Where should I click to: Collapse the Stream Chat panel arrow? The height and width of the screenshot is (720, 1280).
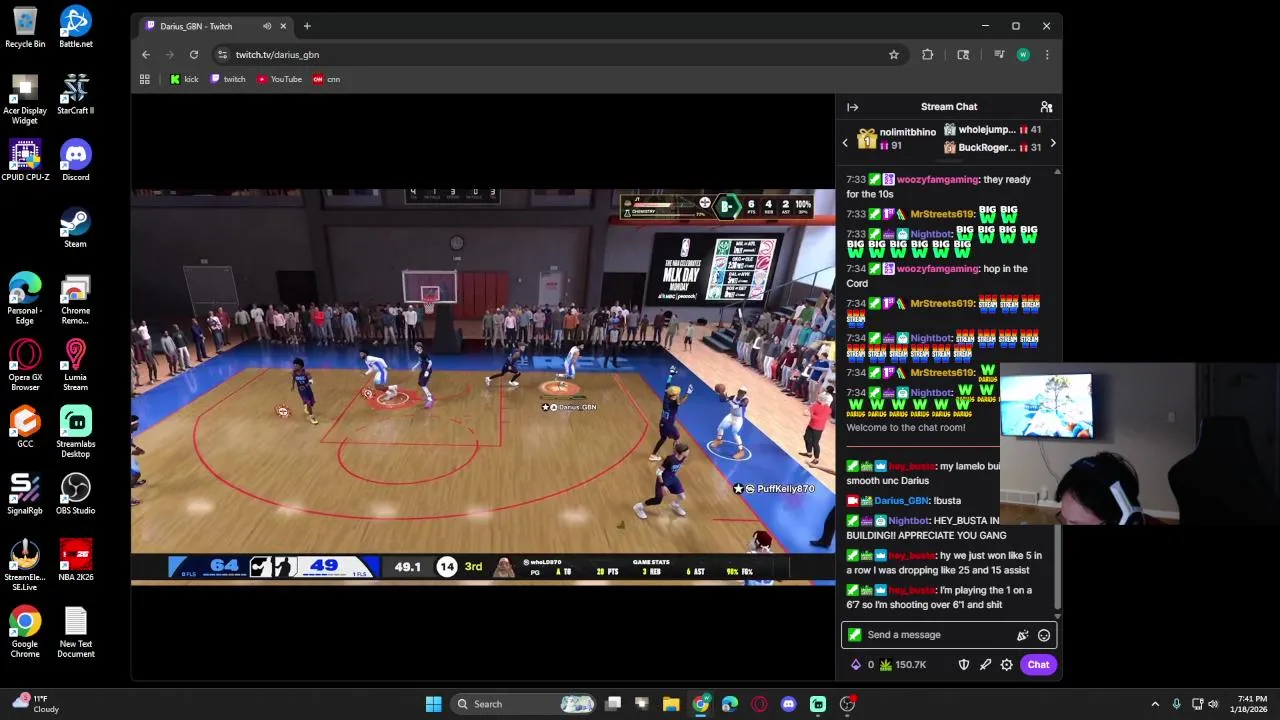click(x=852, y=107)
